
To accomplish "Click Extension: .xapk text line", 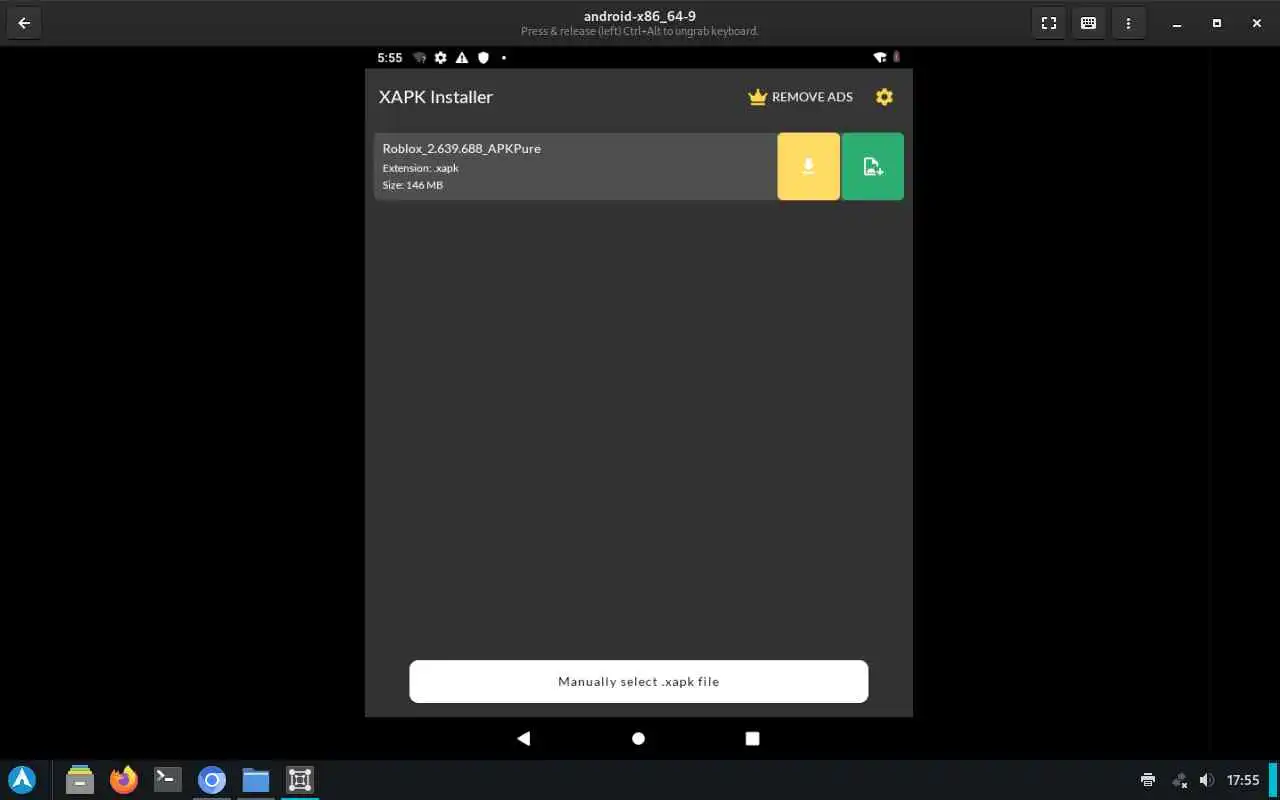I will (x=420, y=168).
